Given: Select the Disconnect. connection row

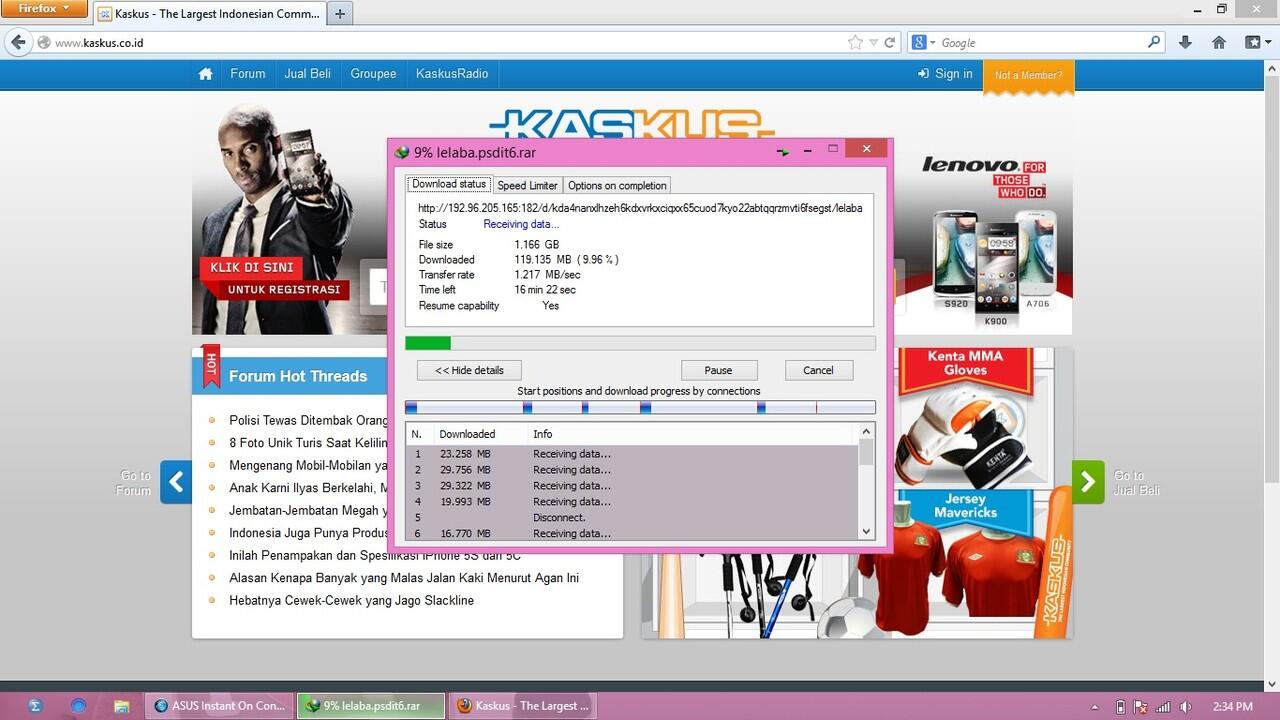Looking at the screenshot, I should coord(632,518).
